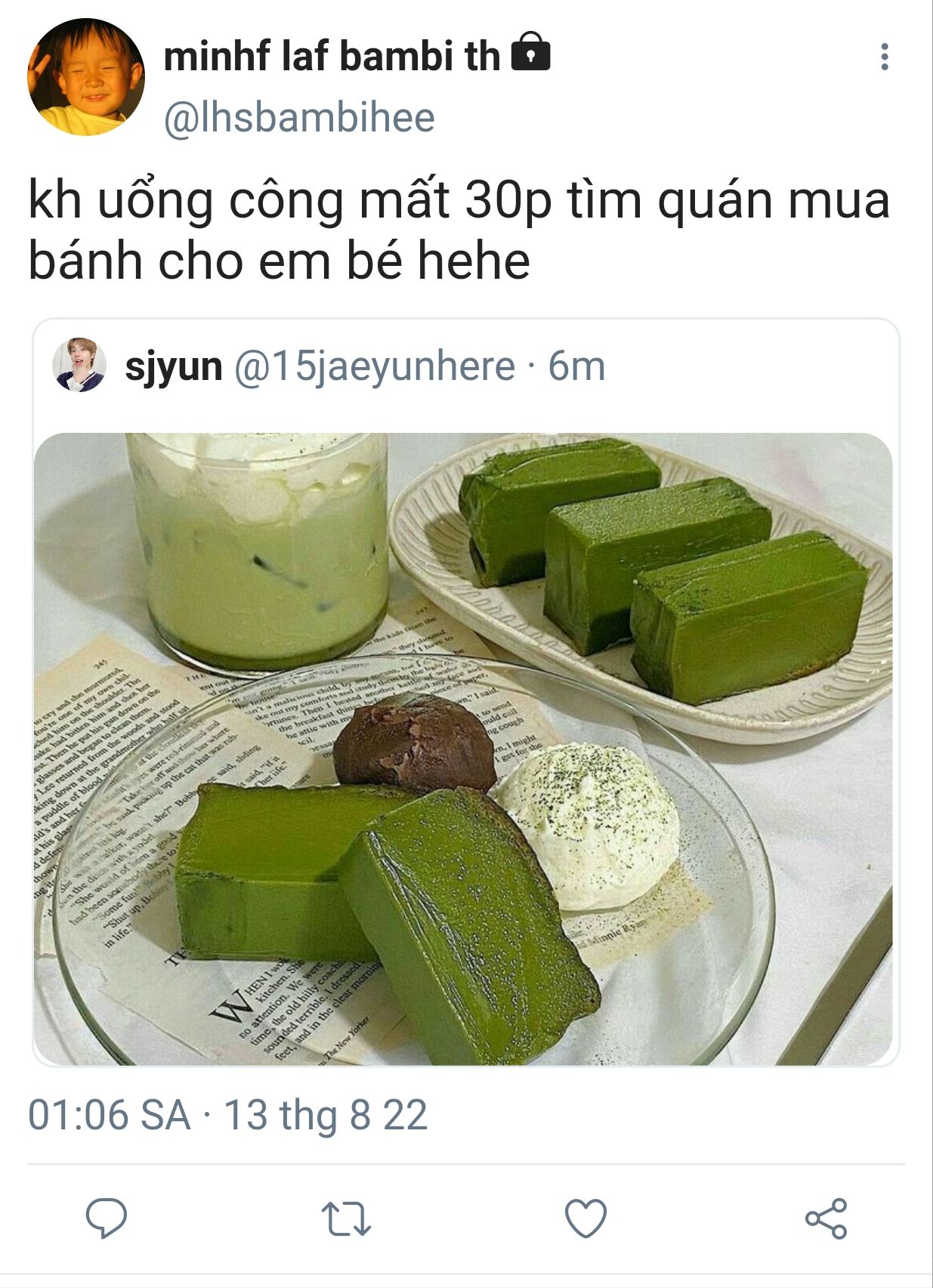Click the 13 thg 8 22 date

tap(326, 1115)
